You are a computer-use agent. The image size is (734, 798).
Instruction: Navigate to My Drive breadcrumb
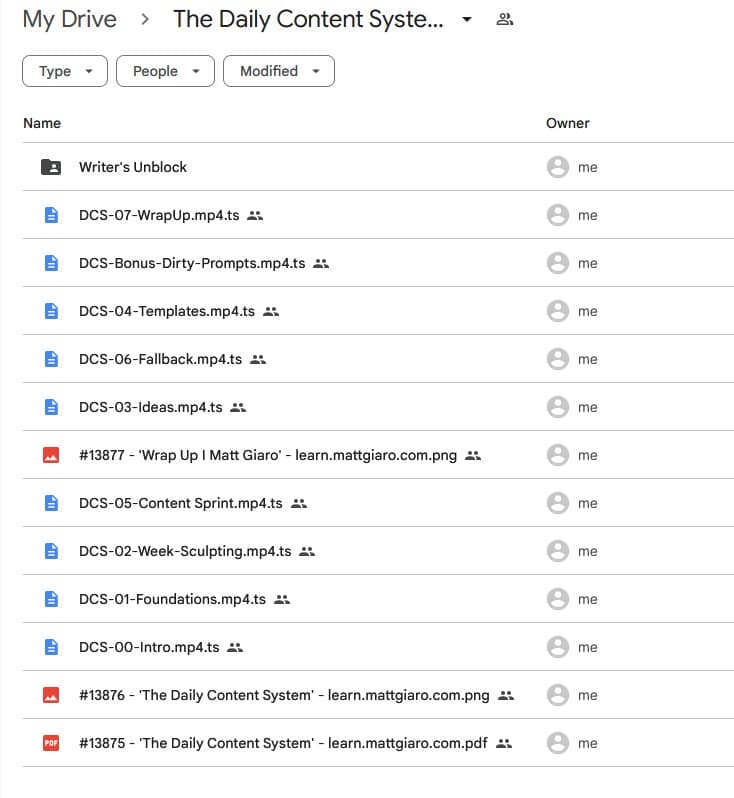tap(69, 19)
